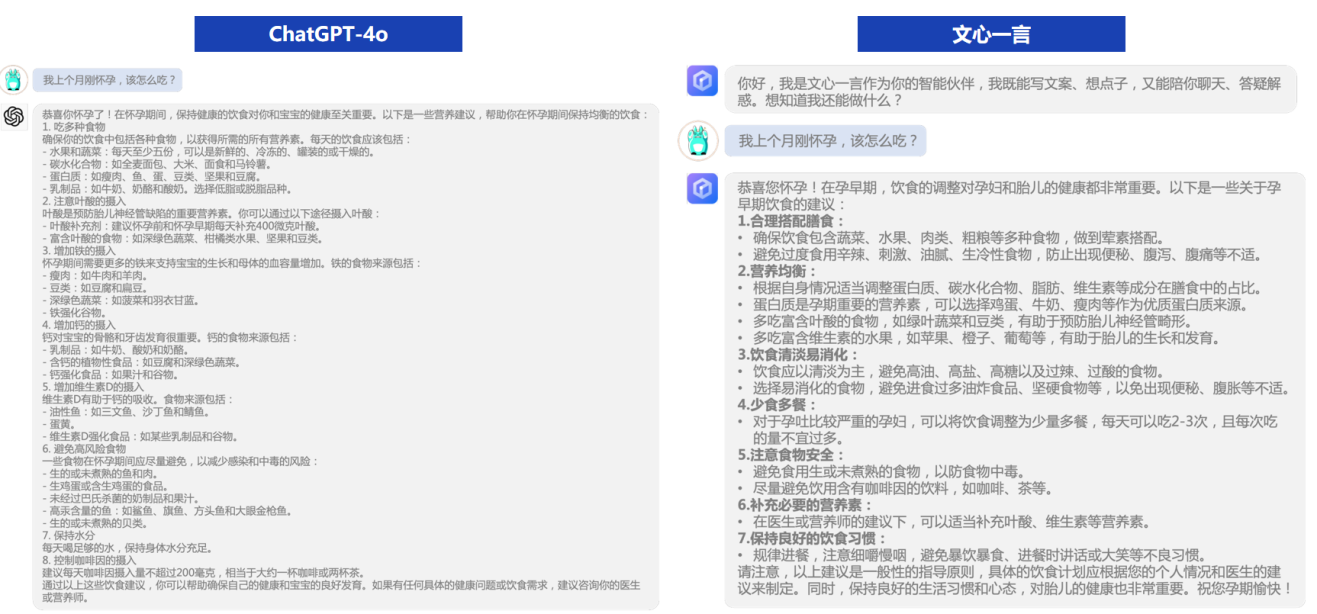
Task: Click the bold heading '1.合理搭配膳食：'
Action: 791,220
